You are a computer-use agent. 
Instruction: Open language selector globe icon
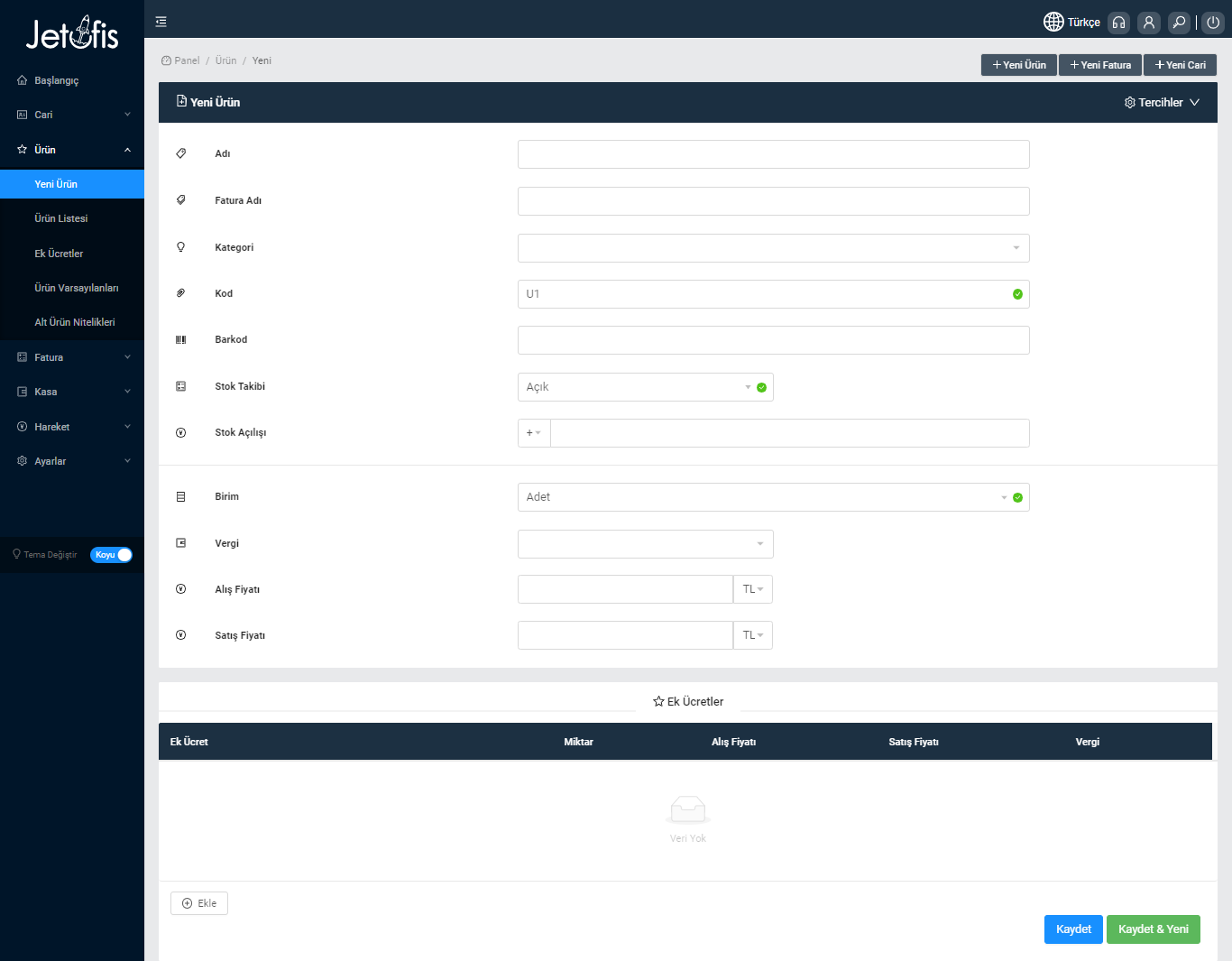[x=1053, y=22]
